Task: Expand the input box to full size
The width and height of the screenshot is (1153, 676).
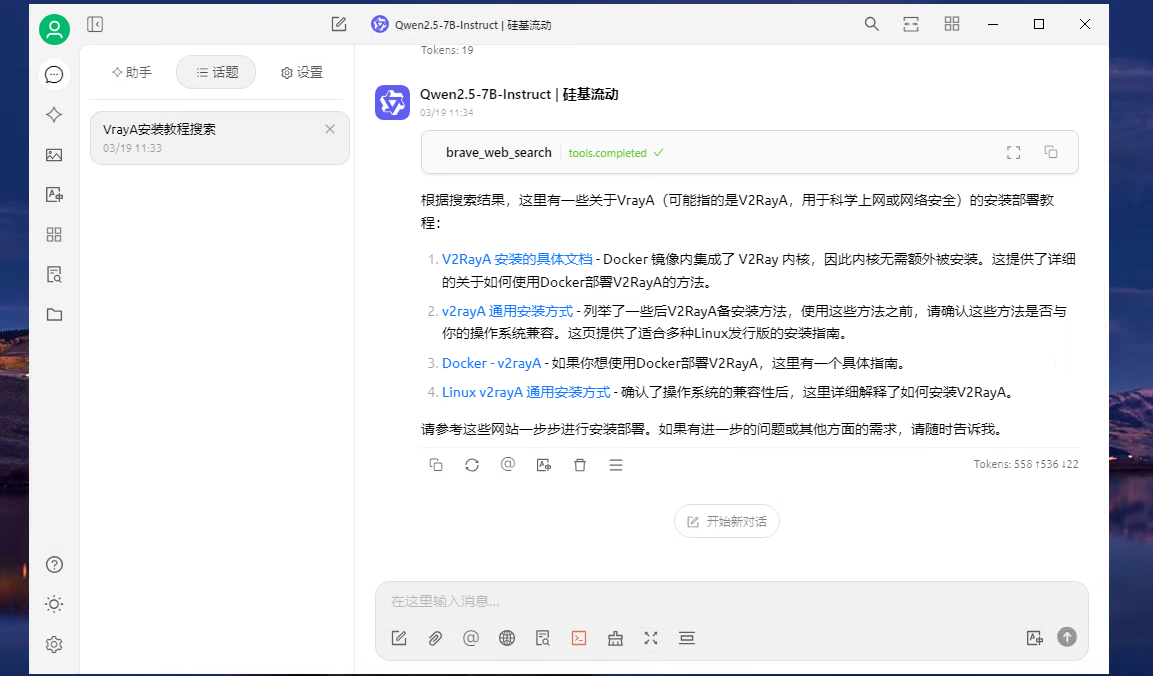Action: (652, 638)
